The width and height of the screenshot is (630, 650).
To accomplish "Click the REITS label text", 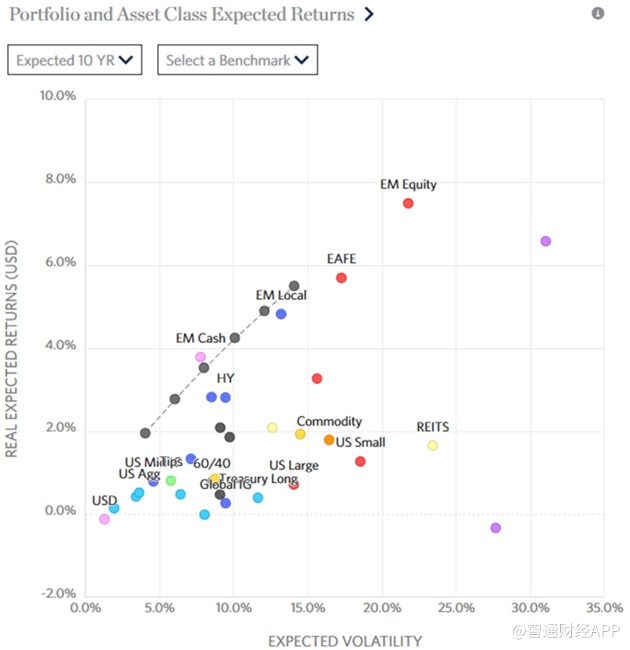I will point(432,427).
